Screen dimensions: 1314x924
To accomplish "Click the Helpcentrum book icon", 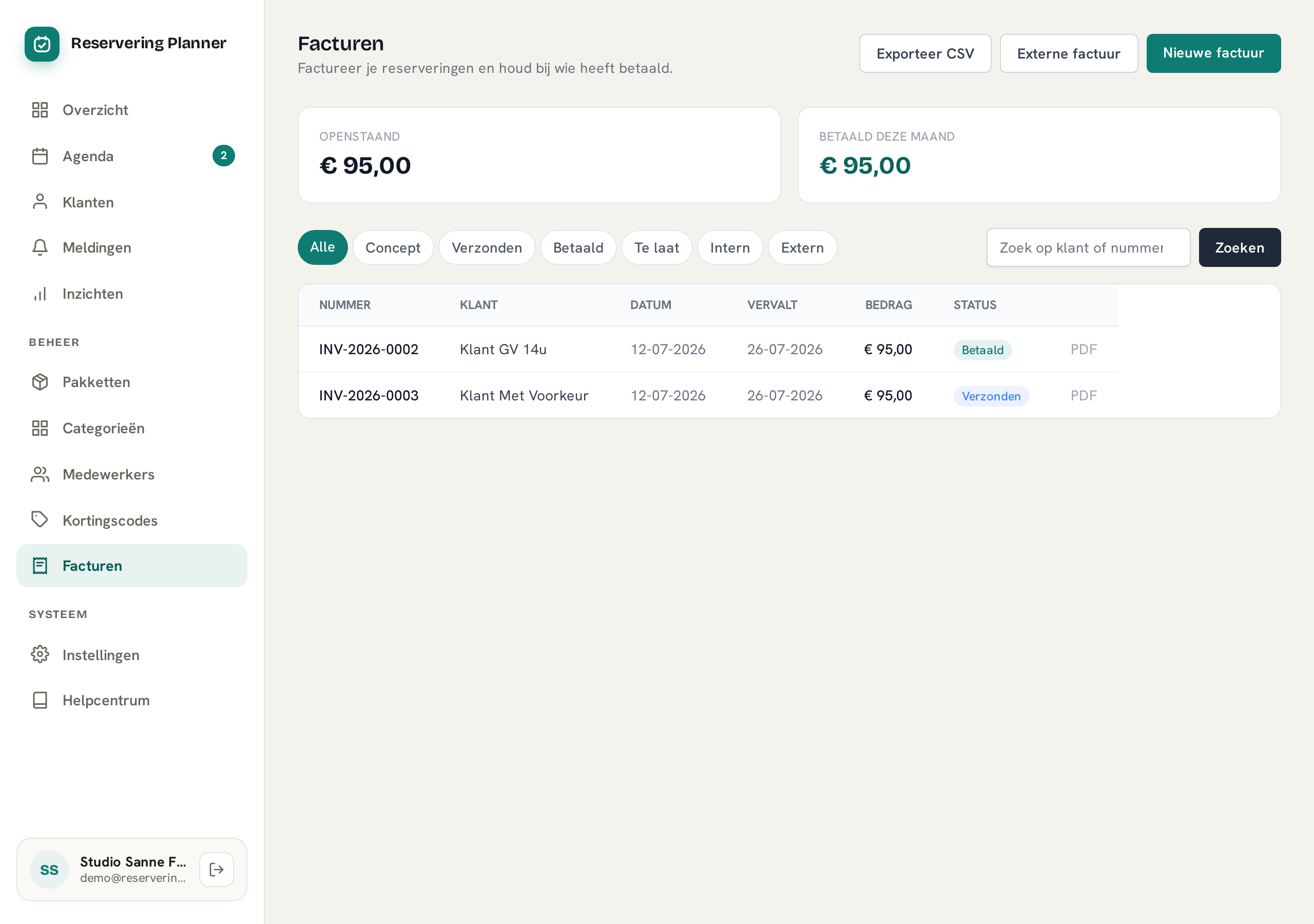I will tap(40, 700).
